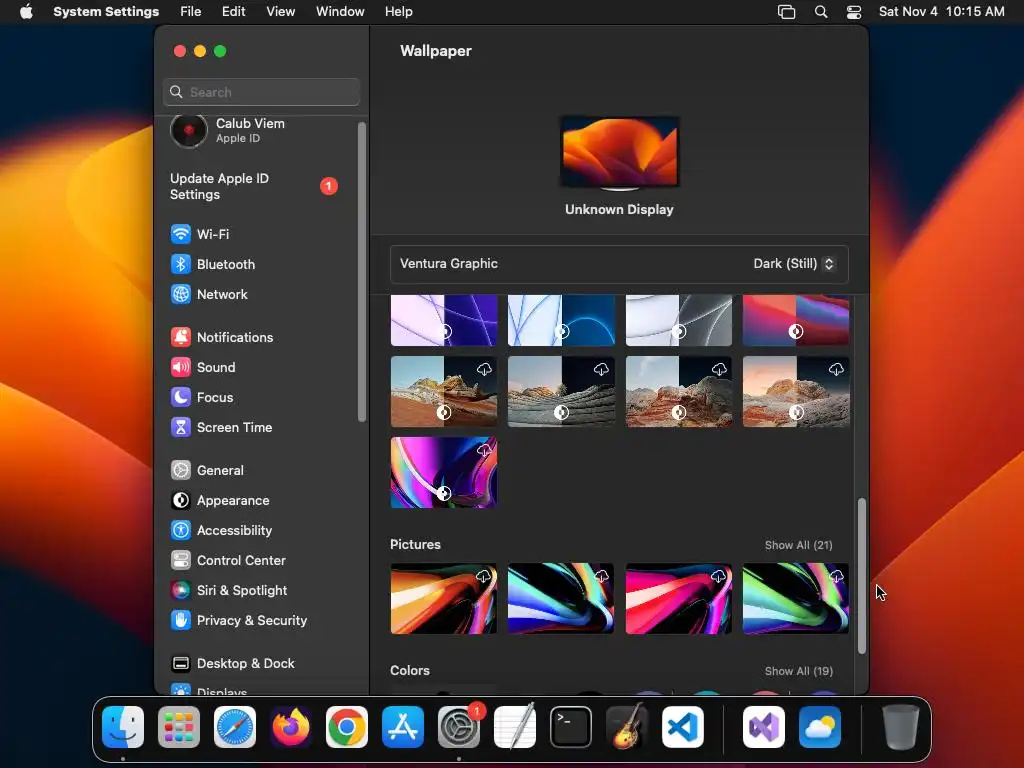1024x768 pixels.
Task: Select fourth pink-sky rock landscape wallpaper
Action: 796,391
